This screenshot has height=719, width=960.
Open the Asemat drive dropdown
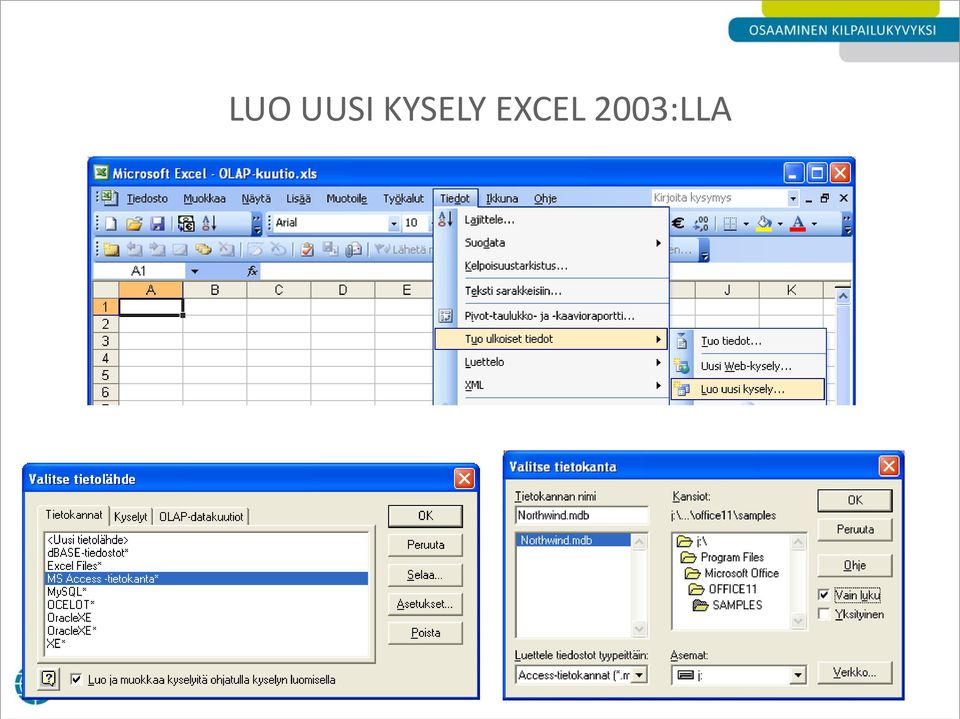[x=797, y=675]
